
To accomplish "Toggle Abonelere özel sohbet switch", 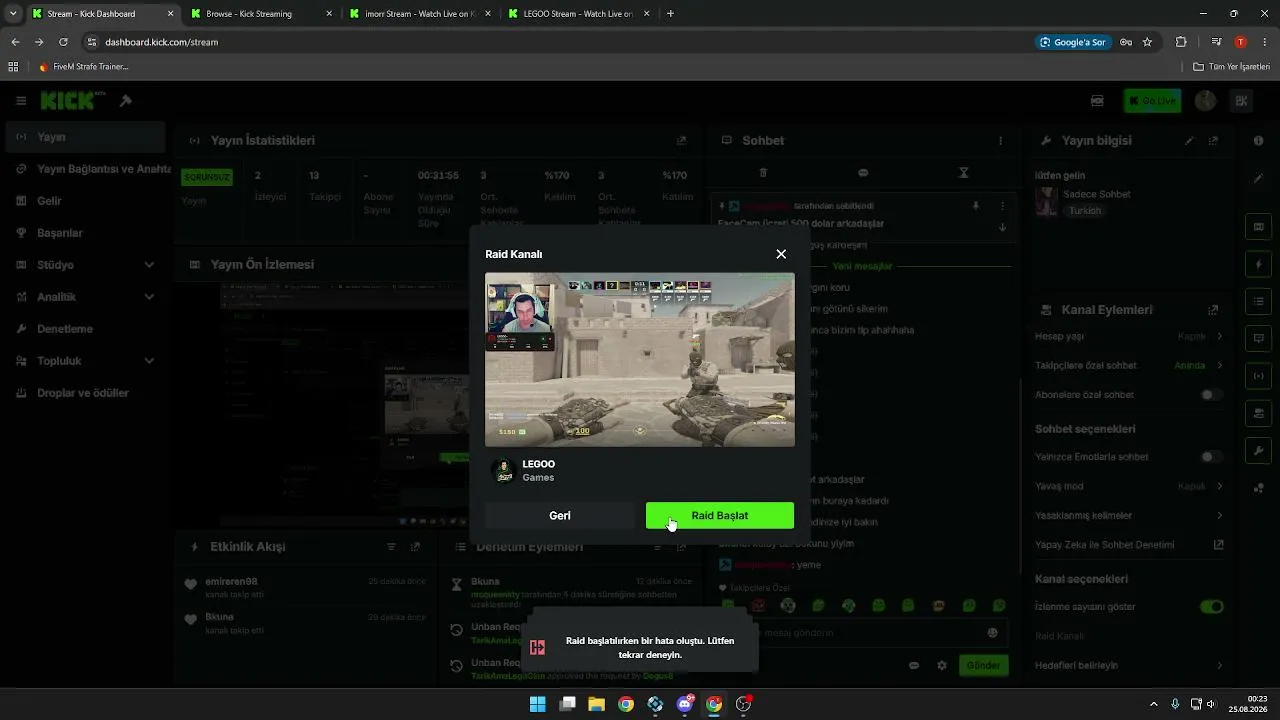I will click(1211, 395).
